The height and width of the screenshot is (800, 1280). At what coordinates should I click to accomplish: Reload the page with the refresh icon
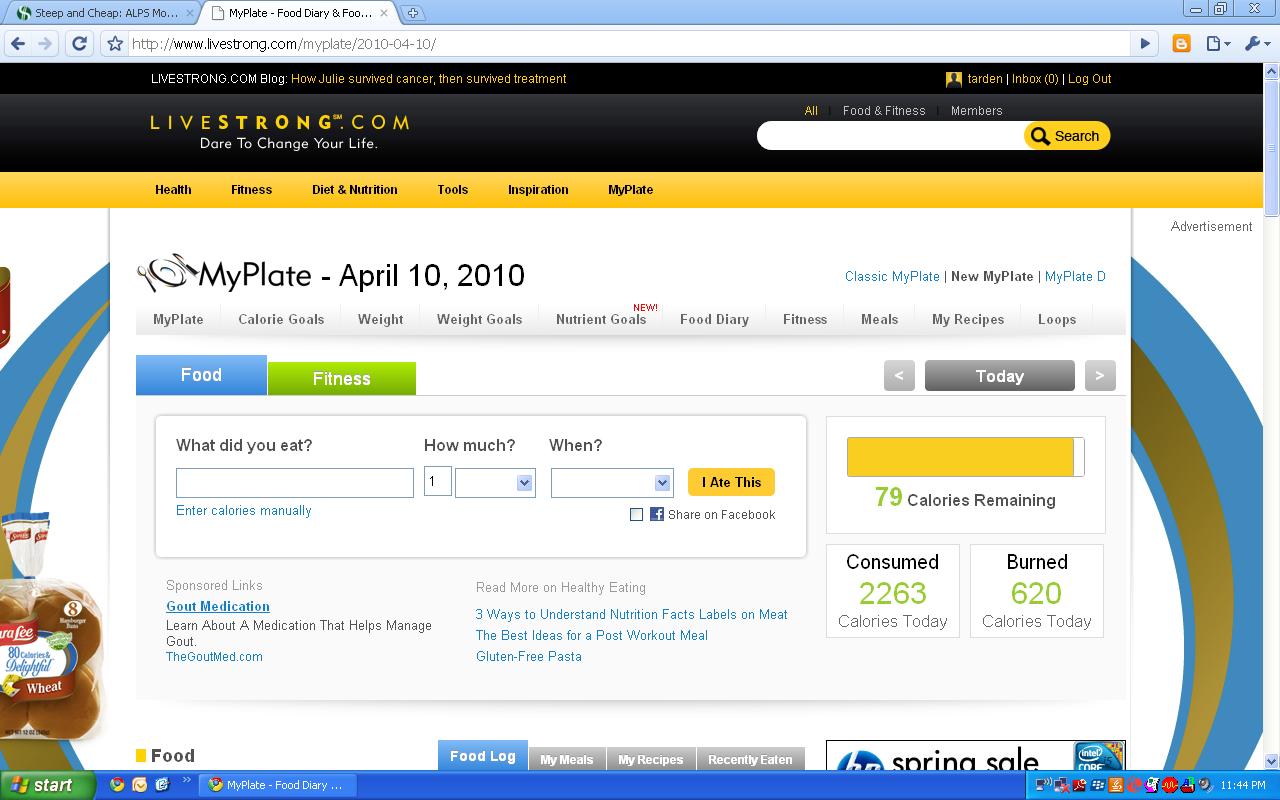[x=80, y=44]
